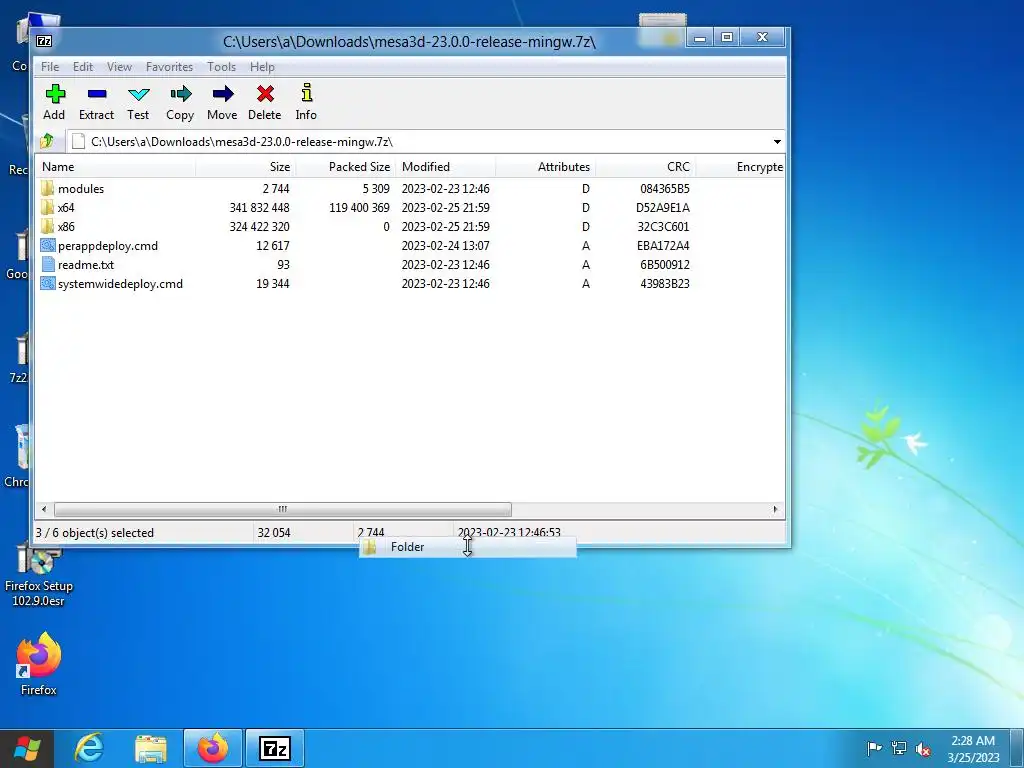Click packed size 119 400 369
Image resolution: width=1024 pixels, height=768 pixels.
pos(359,208)
